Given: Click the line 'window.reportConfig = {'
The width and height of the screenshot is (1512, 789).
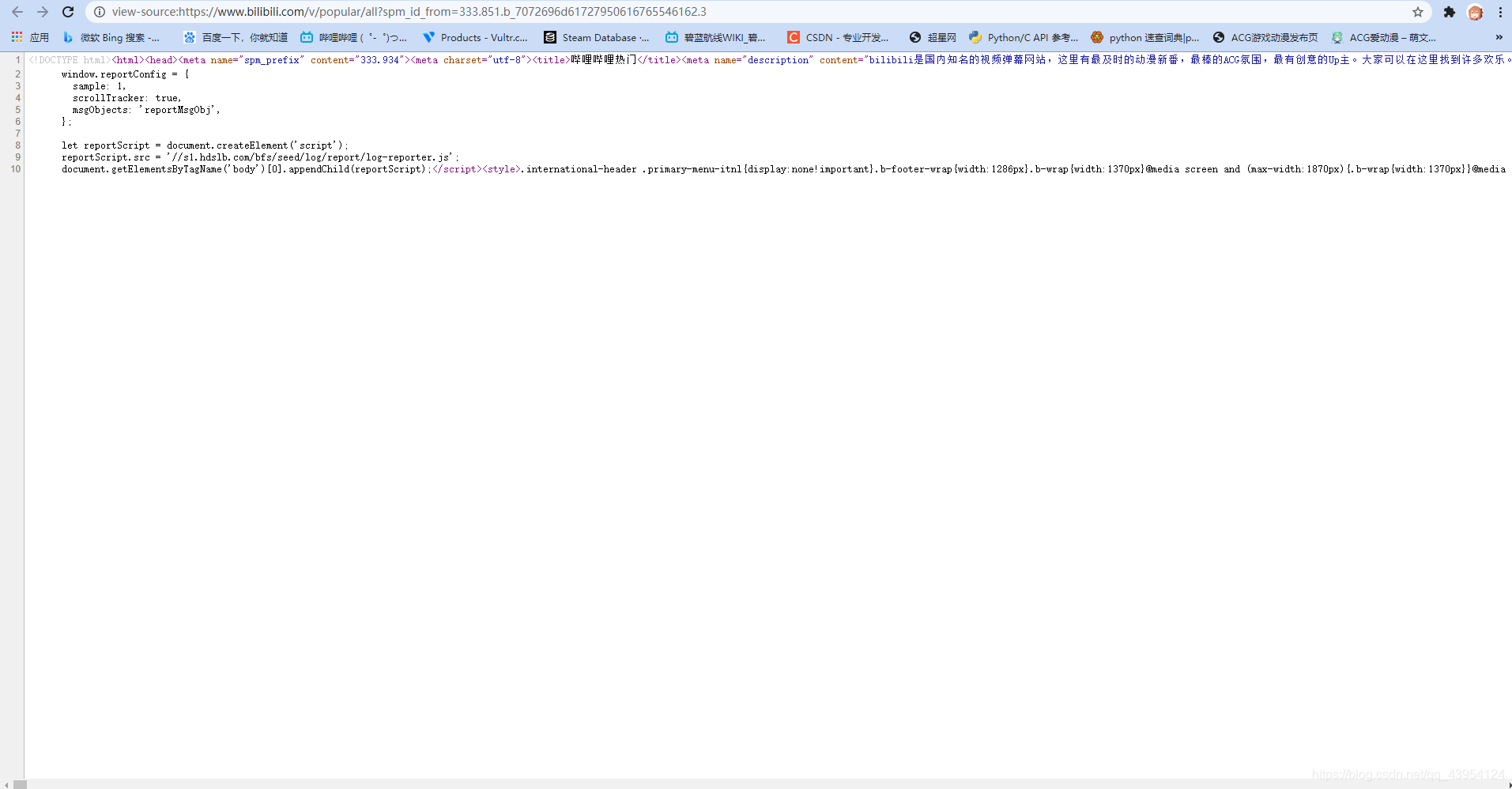Looking at the screenshot, I should (126, 74).
